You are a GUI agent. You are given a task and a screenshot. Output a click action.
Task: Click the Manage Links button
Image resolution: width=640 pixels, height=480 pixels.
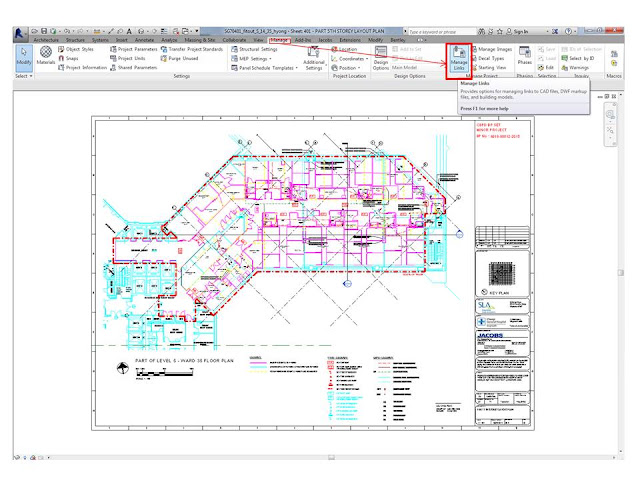(x=459, y=59)
